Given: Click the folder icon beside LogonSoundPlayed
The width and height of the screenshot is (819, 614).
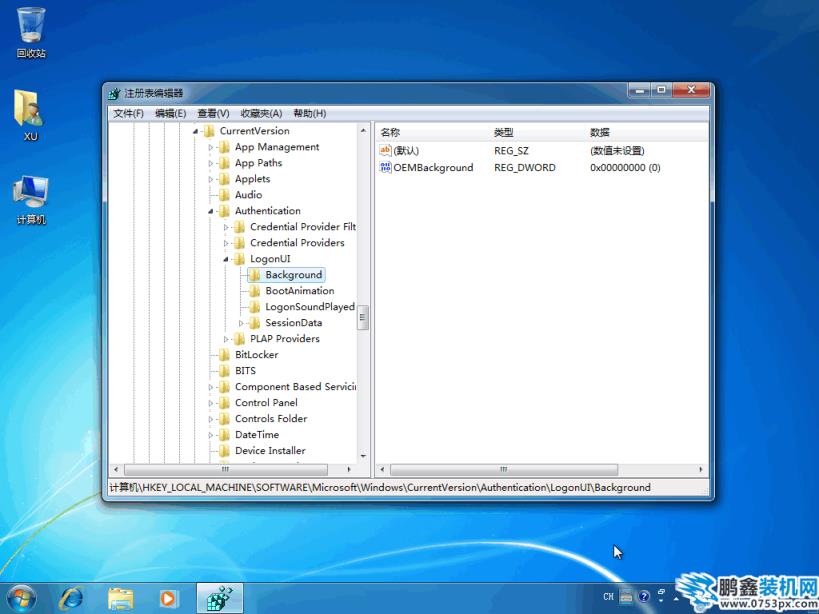Looking at the screenshot, I should point(254,306).
